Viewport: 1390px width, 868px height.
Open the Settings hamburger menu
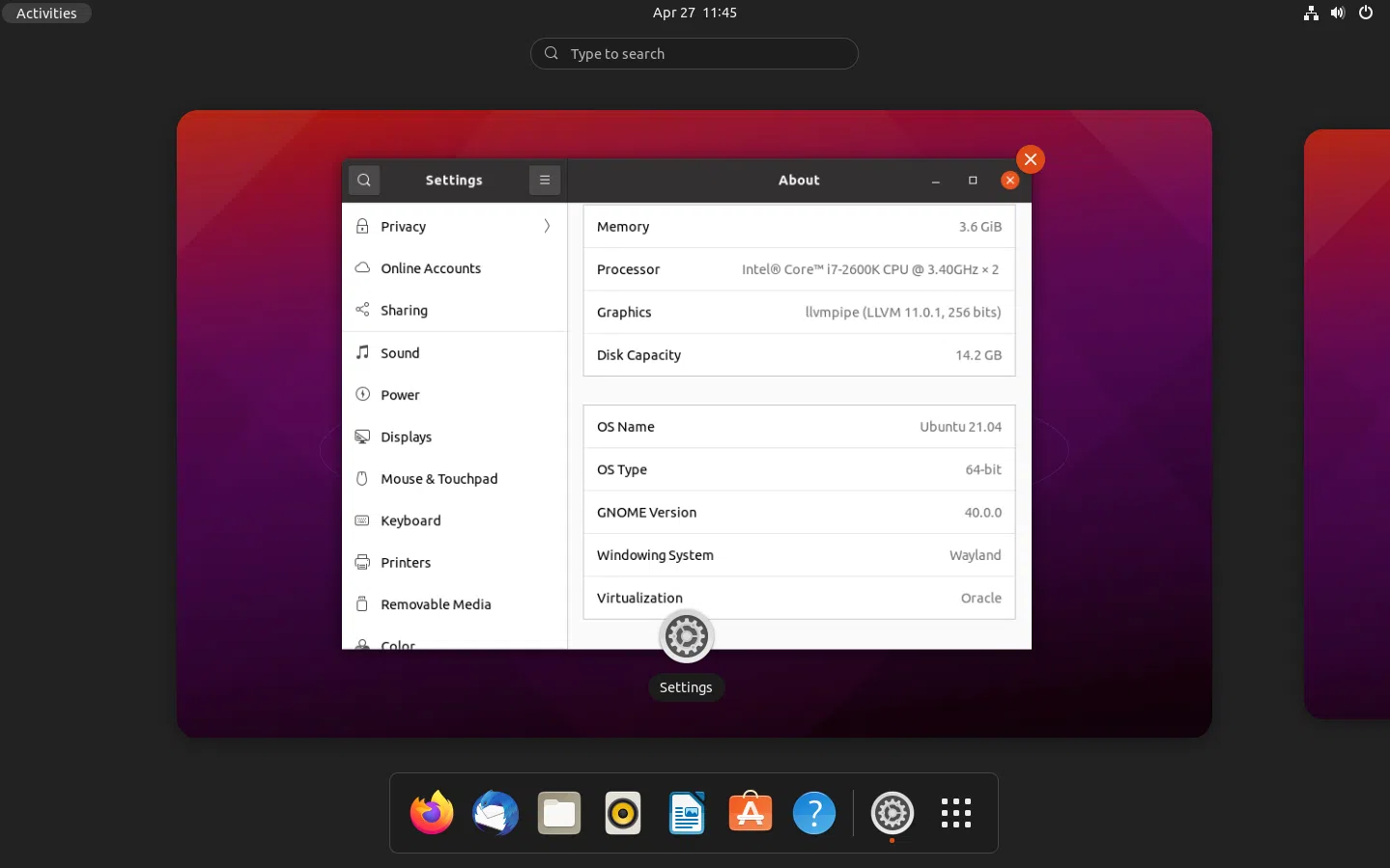pyautogui.click(x=544, y=180)
